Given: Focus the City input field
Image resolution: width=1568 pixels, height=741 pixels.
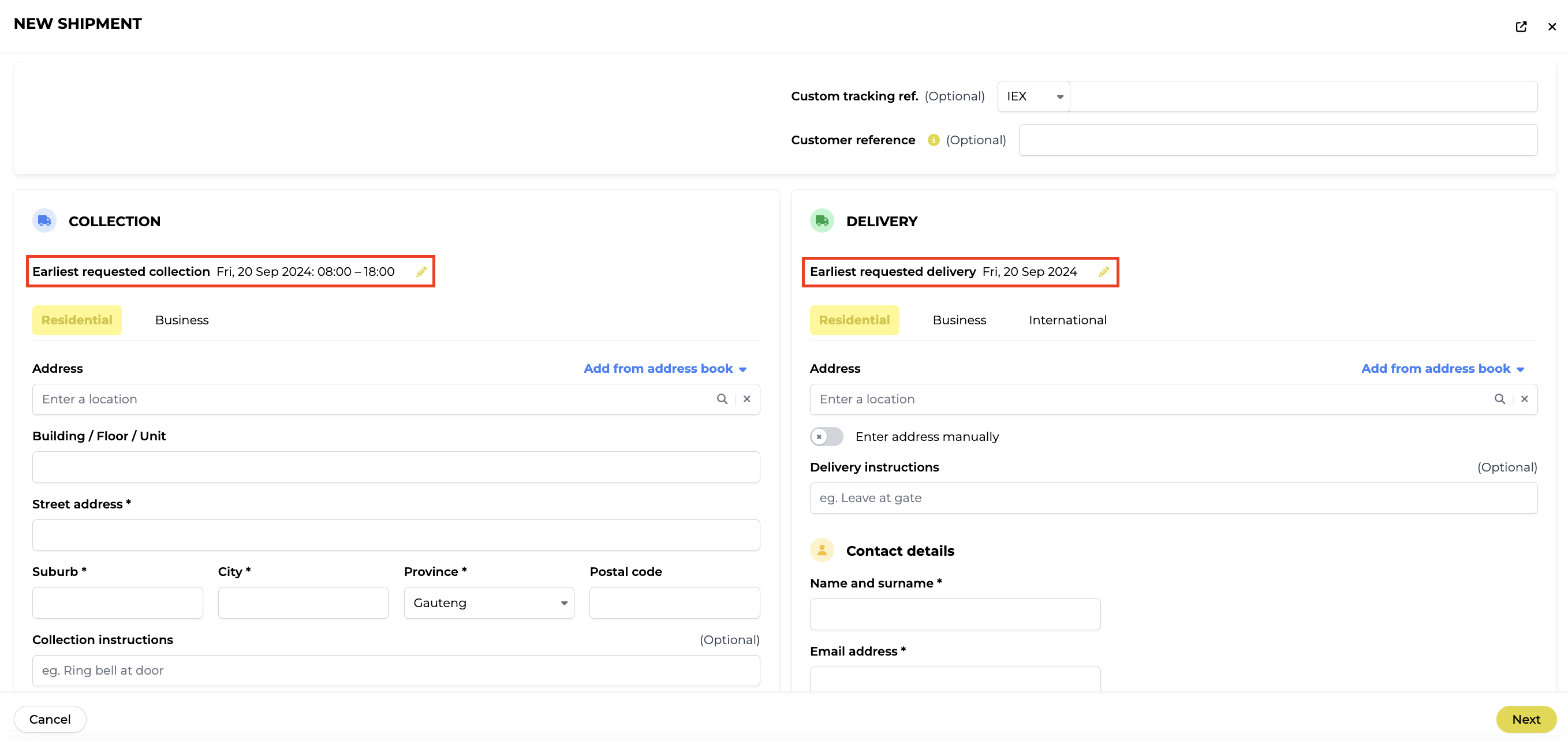Looking at the screenshot, I should (303, 603).
